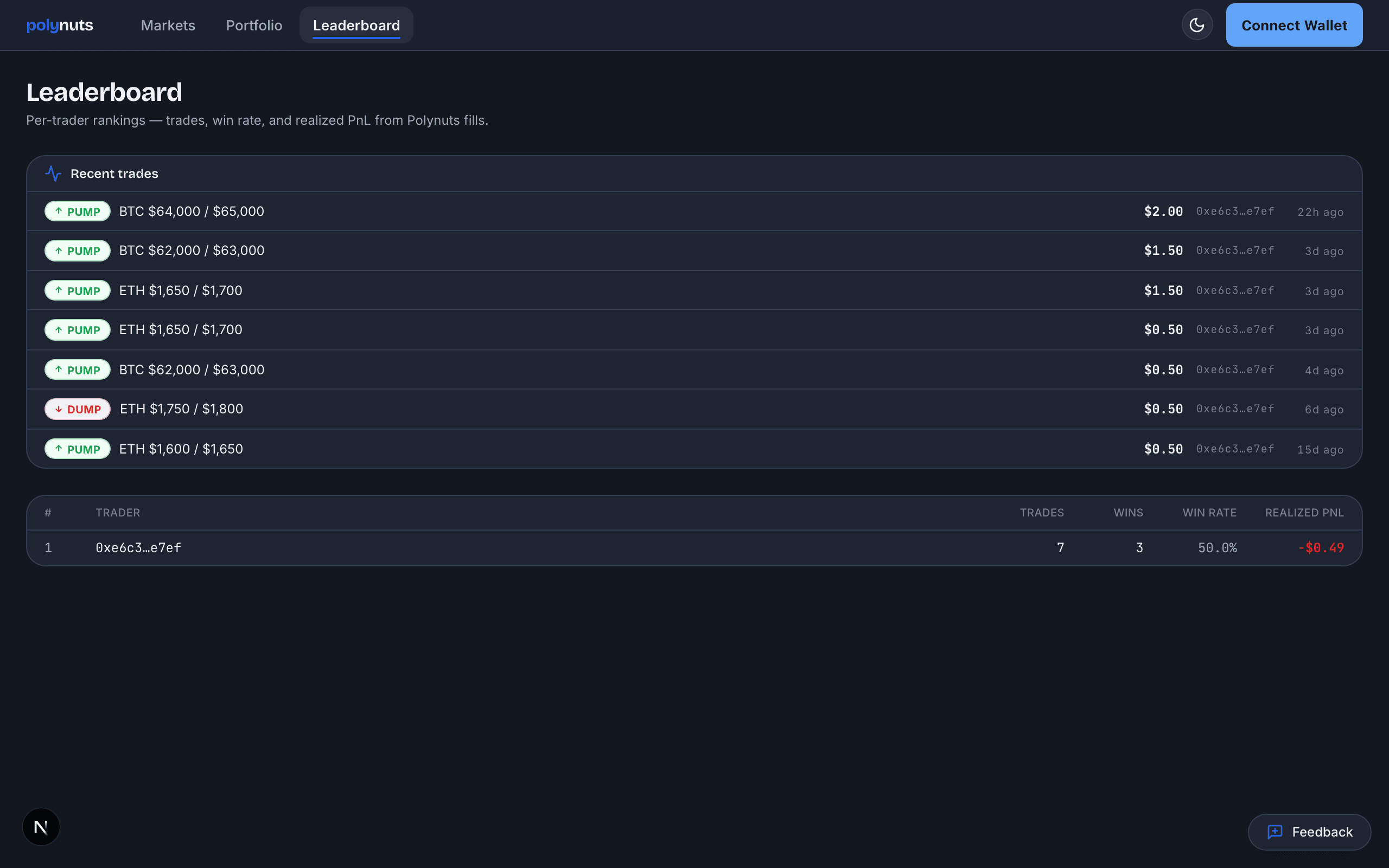
Task: Click the REALIZED PNL column header
Action: [1304, 513]
